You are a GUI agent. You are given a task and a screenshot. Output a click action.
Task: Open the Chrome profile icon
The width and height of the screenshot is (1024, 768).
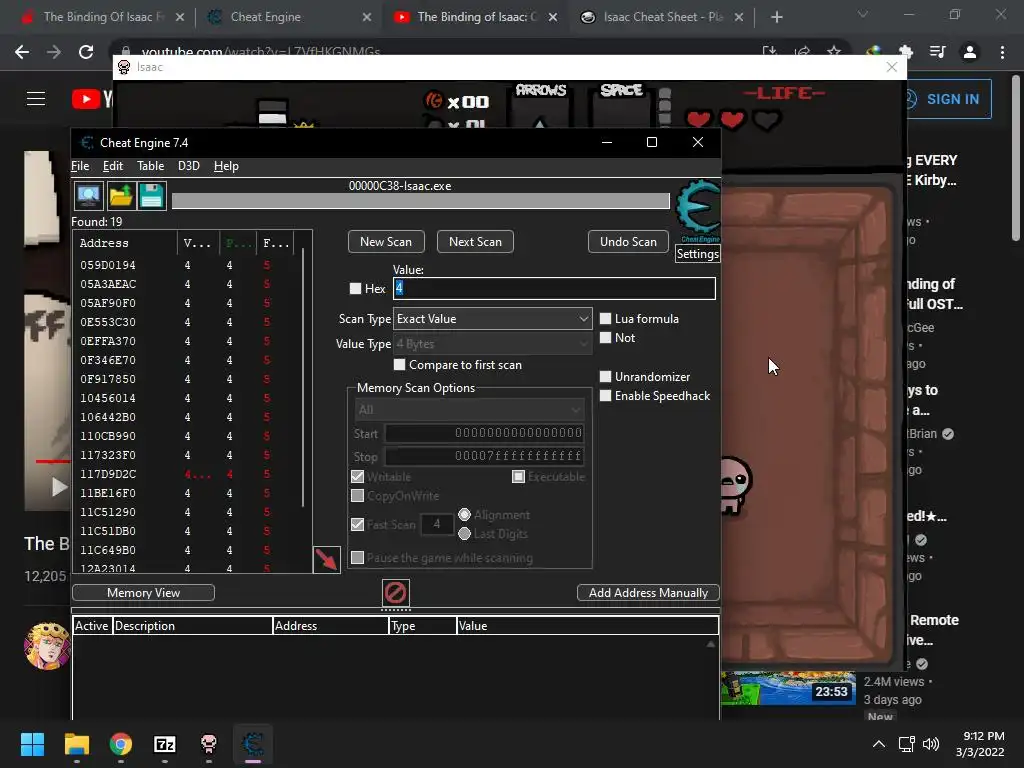pyautogui.click(x=970, y=52)
